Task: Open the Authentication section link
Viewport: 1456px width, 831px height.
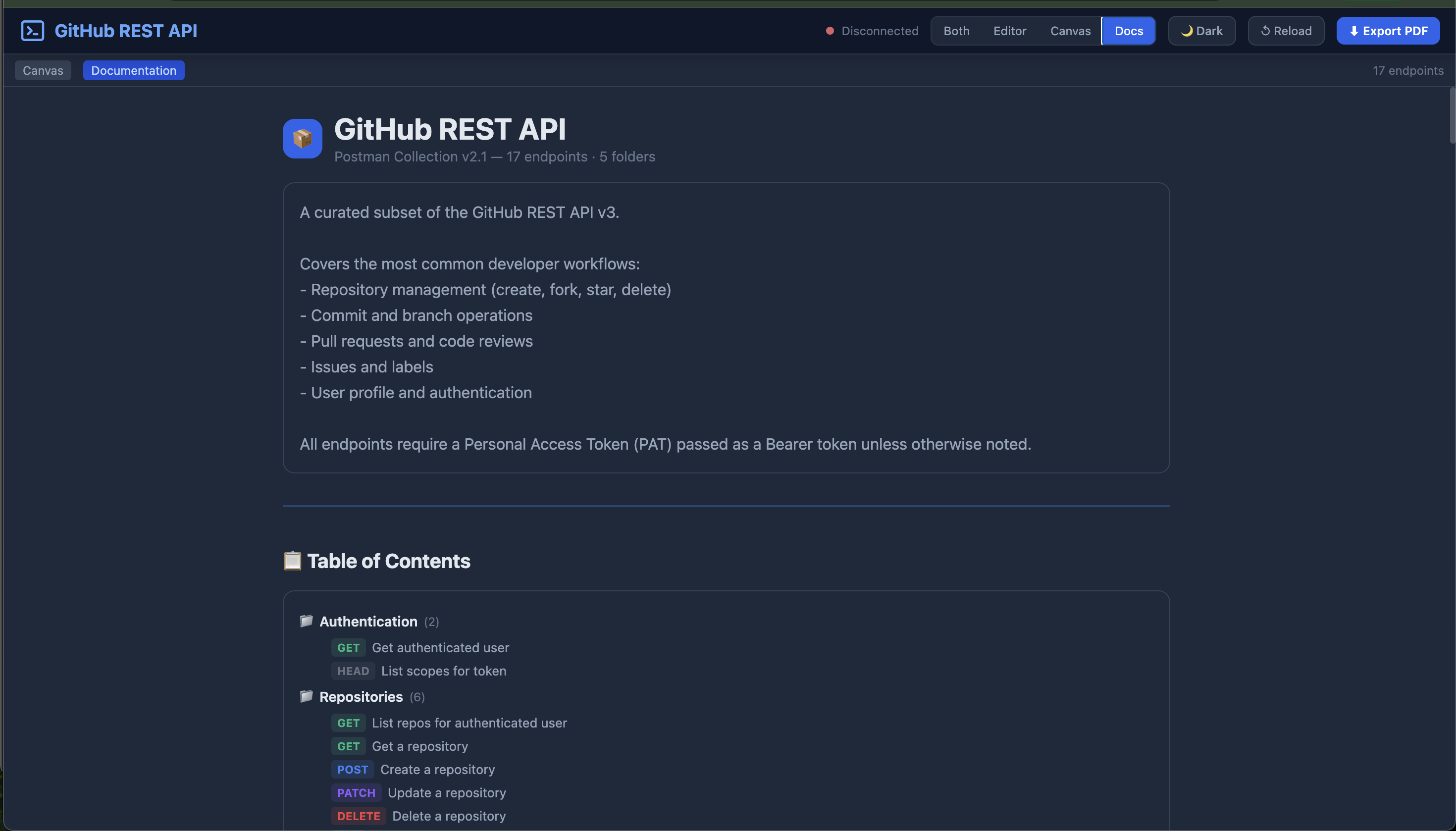Action: [x=369, y=622]
